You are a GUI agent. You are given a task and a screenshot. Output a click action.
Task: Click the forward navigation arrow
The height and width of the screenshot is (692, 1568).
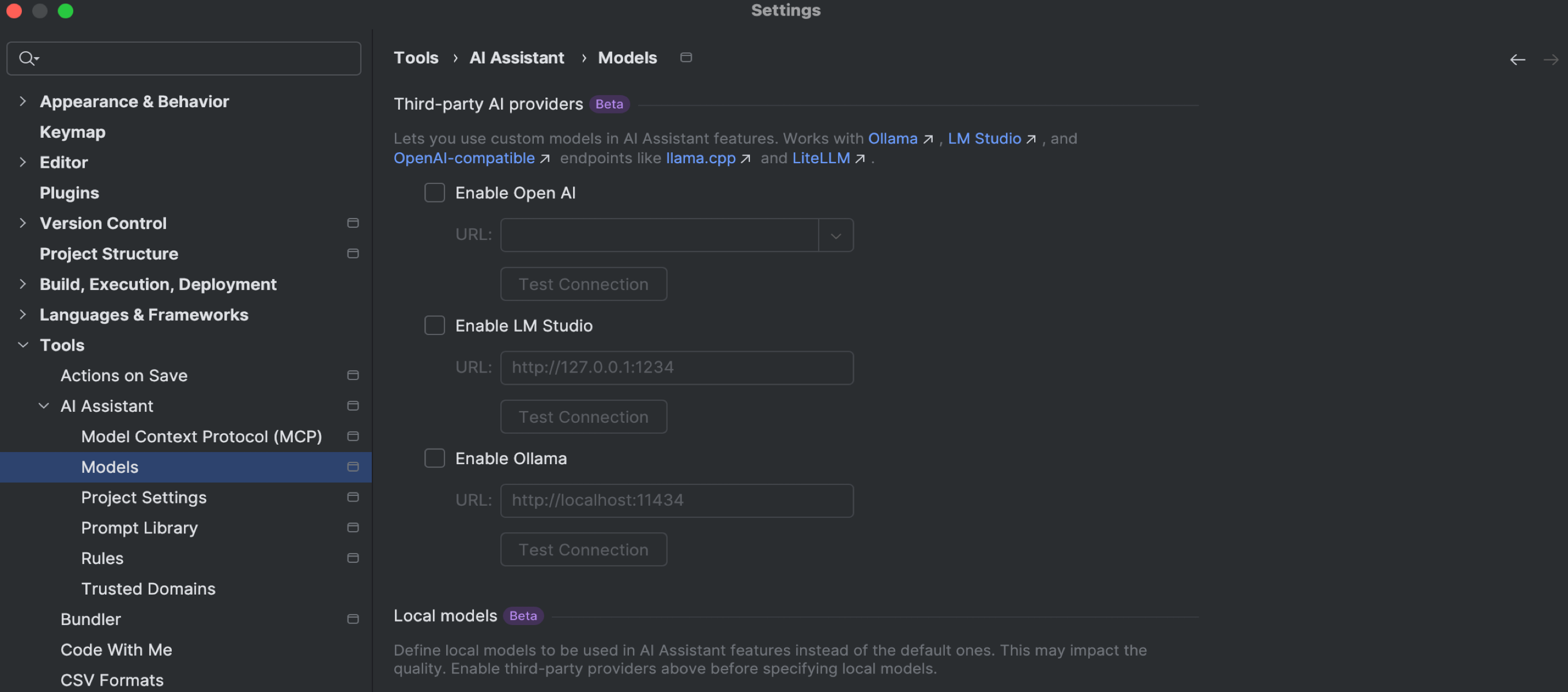[x=1550, y=59]
